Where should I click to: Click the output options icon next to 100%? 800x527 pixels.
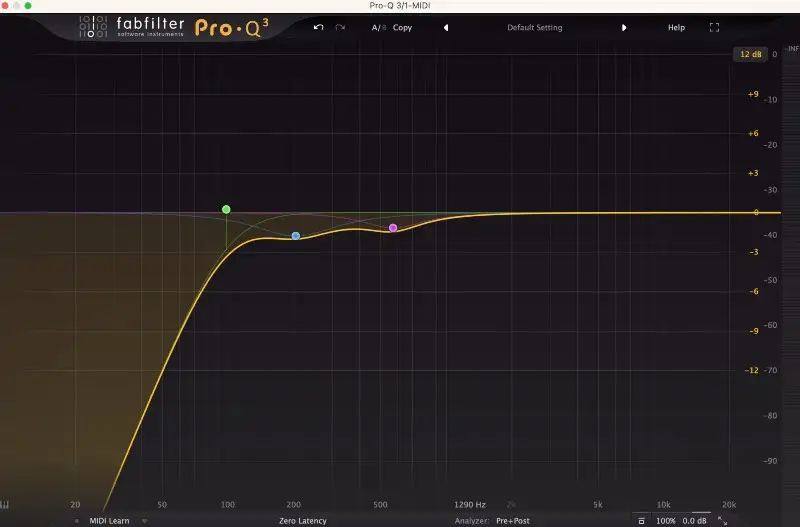coord(642,521)
